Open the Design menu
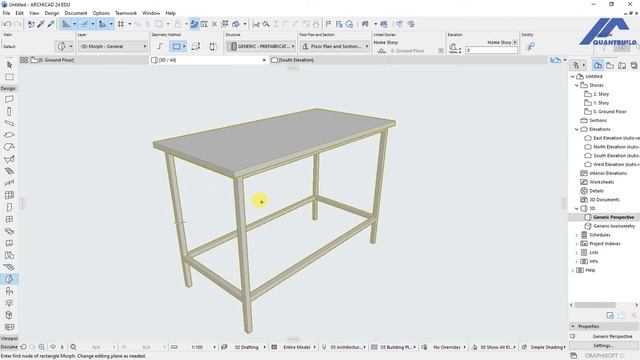The height and width of the screenshot is (360, 640). [x=51, y=13]
